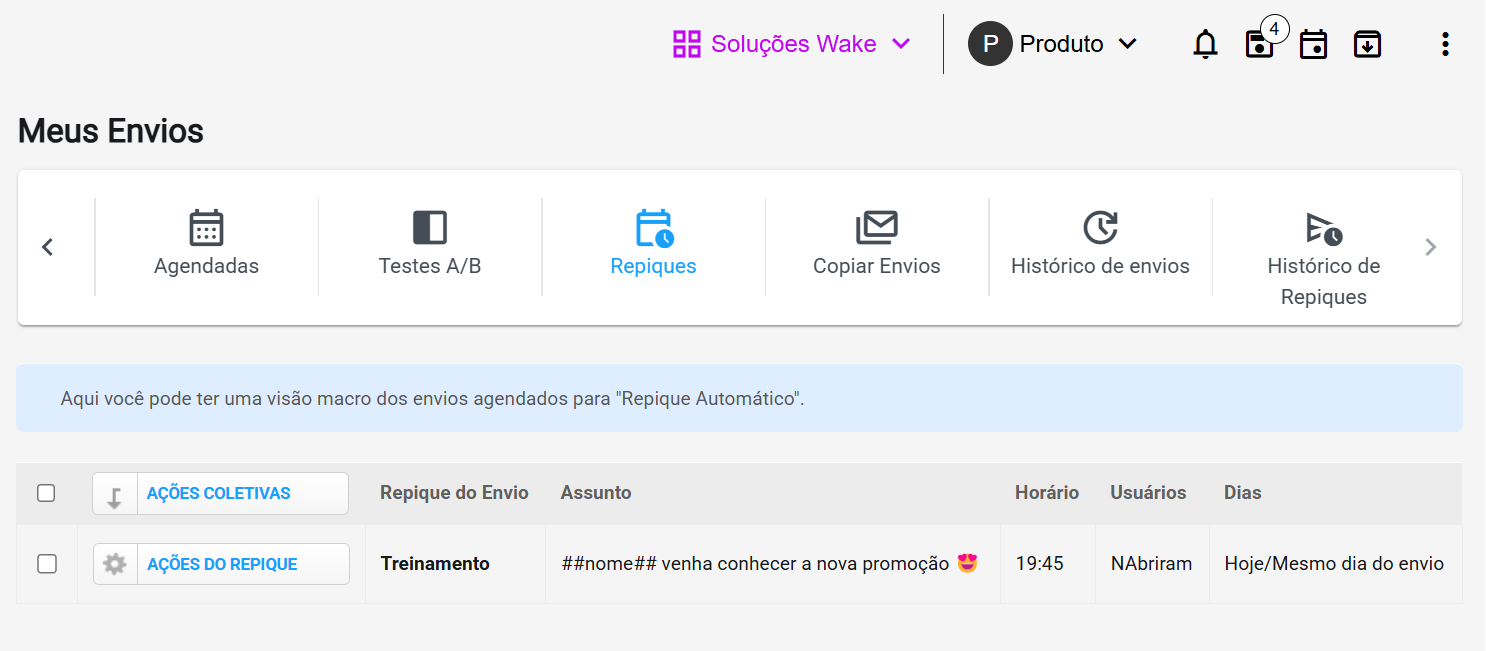Tick the Treinamento row checkbox

coord(47,564)
